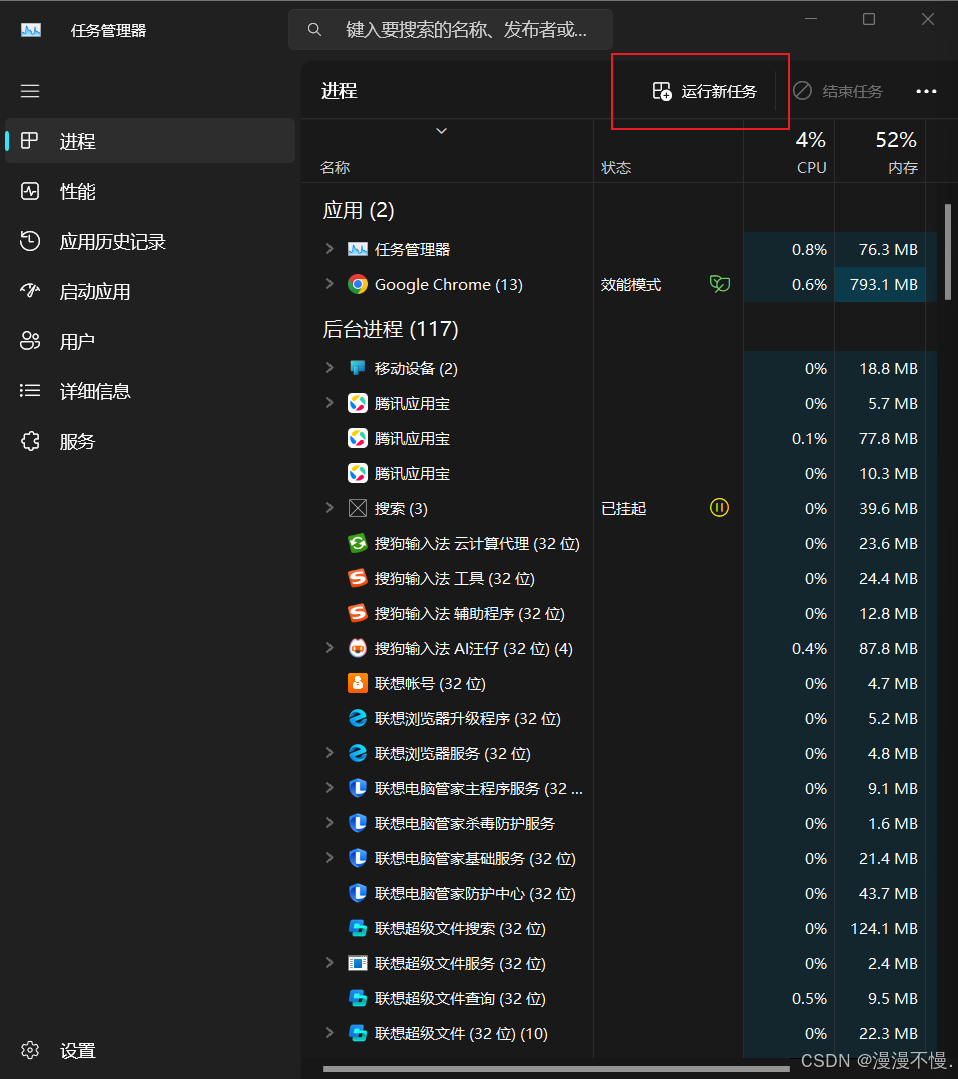Sort by the 状态 column header
The height and width of the screenshot is (1079, 958).
(668, 151)
